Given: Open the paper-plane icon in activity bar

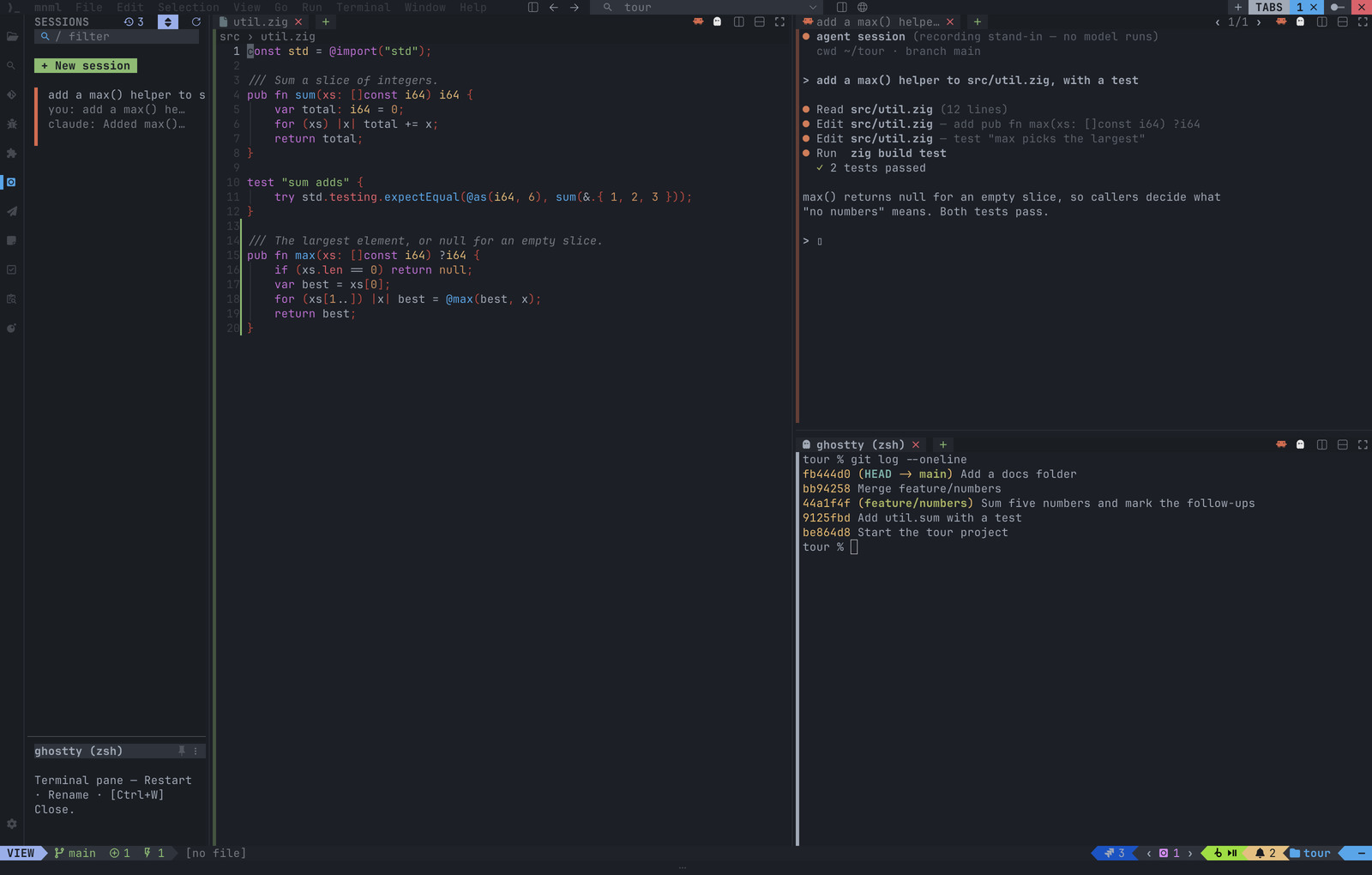Looking at the screenshot, I should pyautogui.click(x=12, y=212).
